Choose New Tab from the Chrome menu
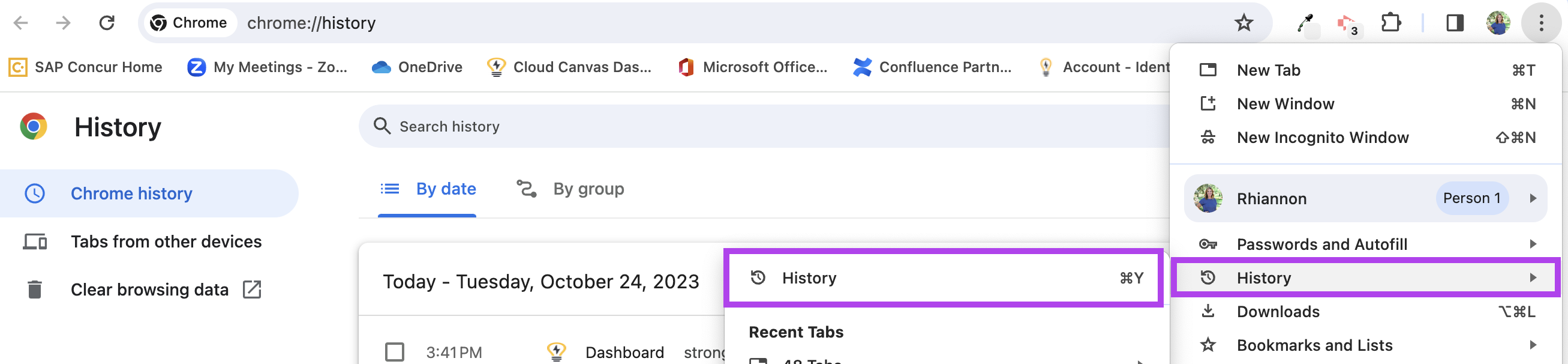Image resolution: width=1568 pixels, height=364 pixels. (x=1366, y=70)
